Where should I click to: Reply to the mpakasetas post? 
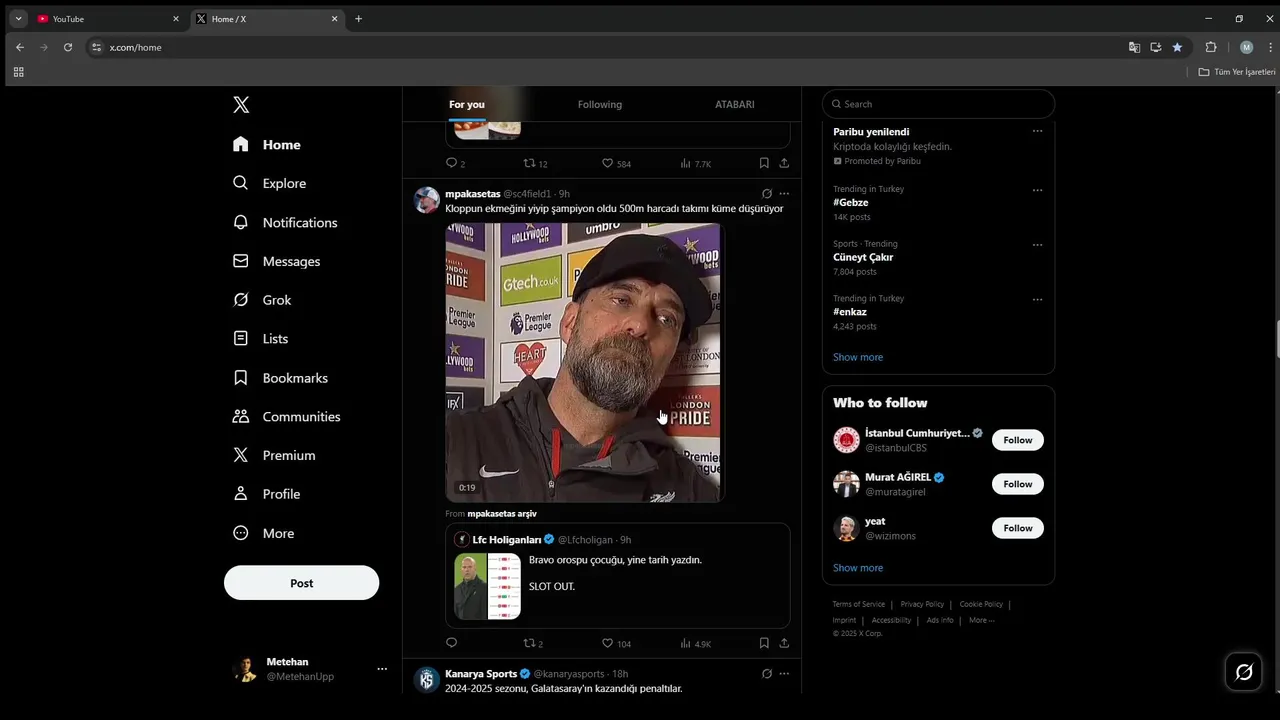[x=451, y=643]
